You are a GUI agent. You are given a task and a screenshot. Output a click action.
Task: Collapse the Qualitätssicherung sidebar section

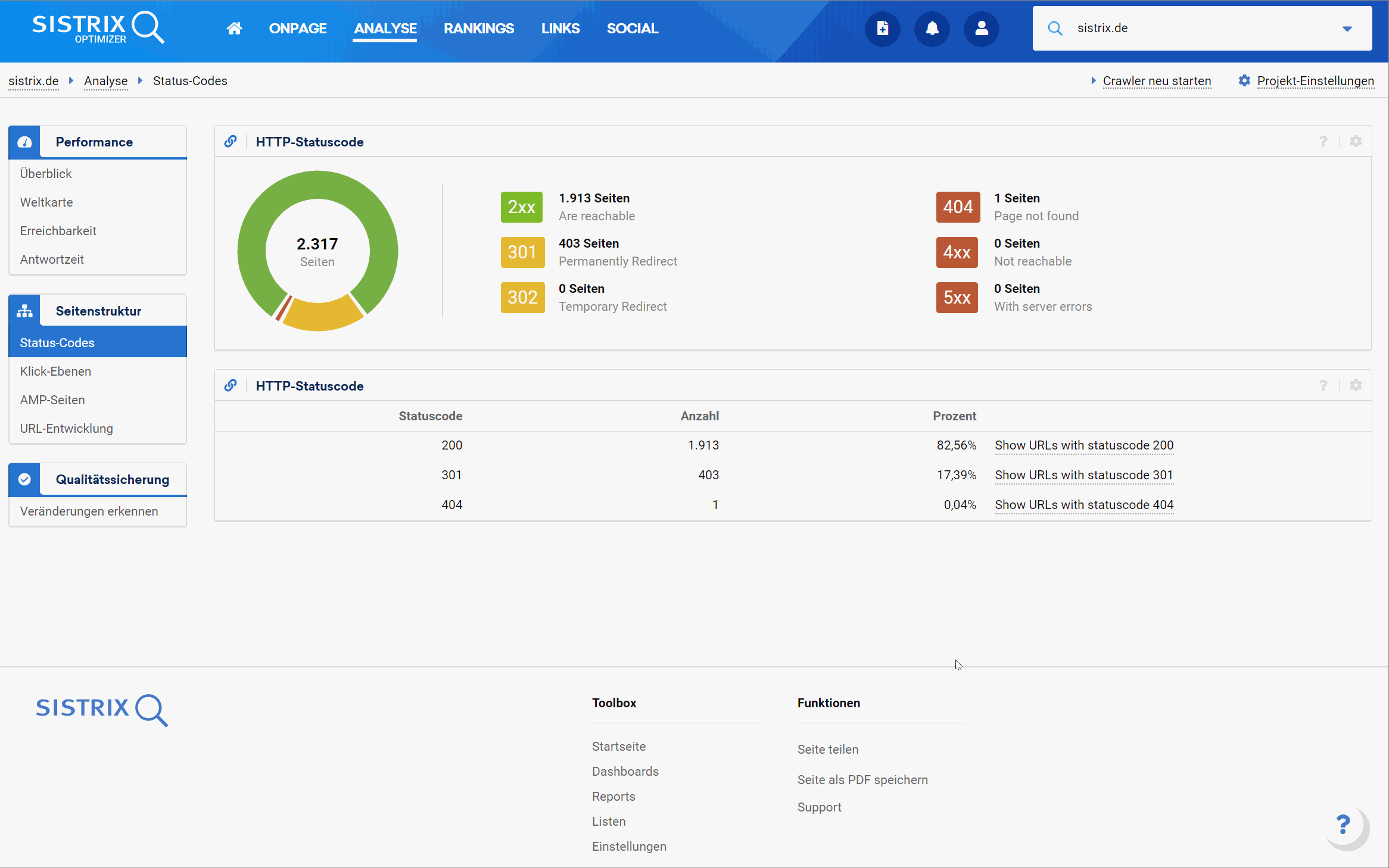[x=112, y=480]
